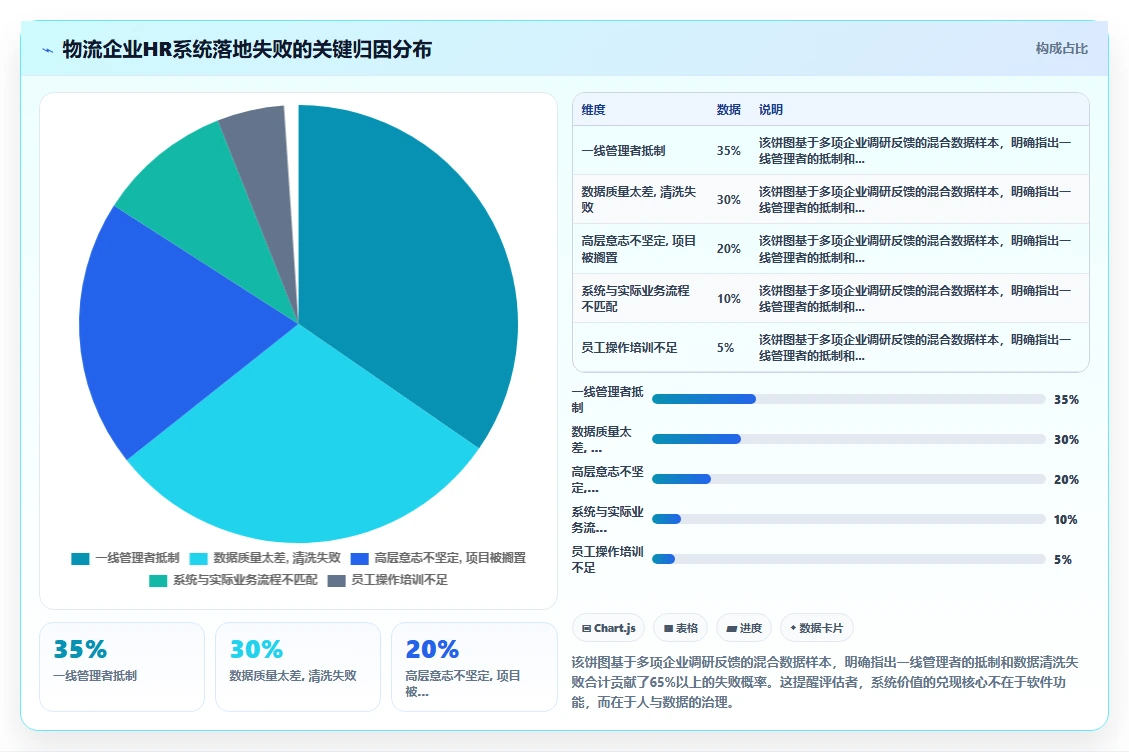Click the 数据 column header
This screenshot has width=1129, height=752.
click(729, 109)
